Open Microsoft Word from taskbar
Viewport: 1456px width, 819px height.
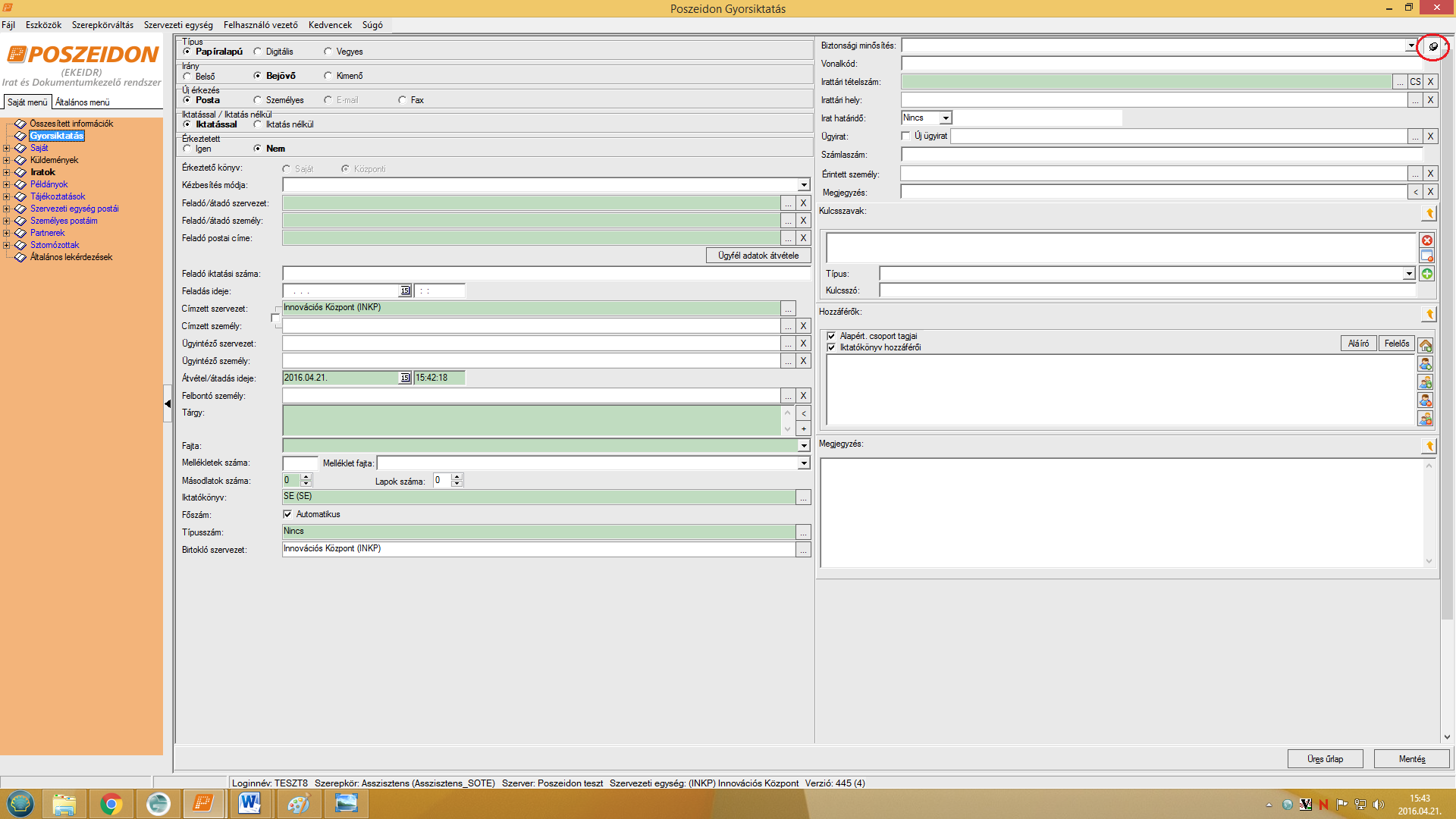[x=249, y=803]
